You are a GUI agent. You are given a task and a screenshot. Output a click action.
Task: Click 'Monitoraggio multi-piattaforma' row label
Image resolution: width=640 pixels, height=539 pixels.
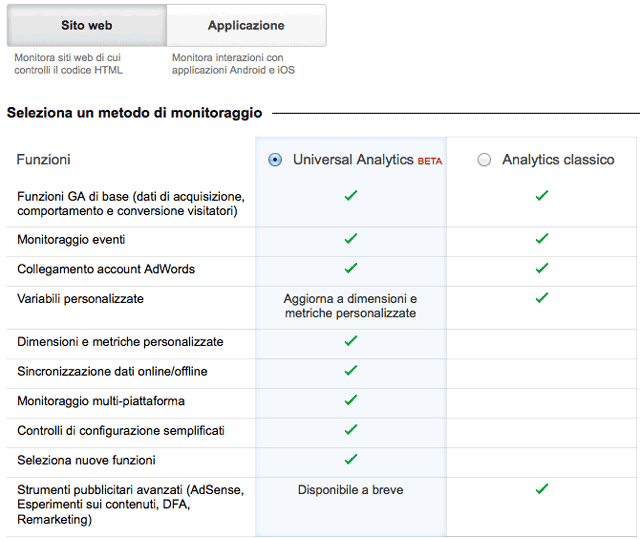[x=101, y=401]
